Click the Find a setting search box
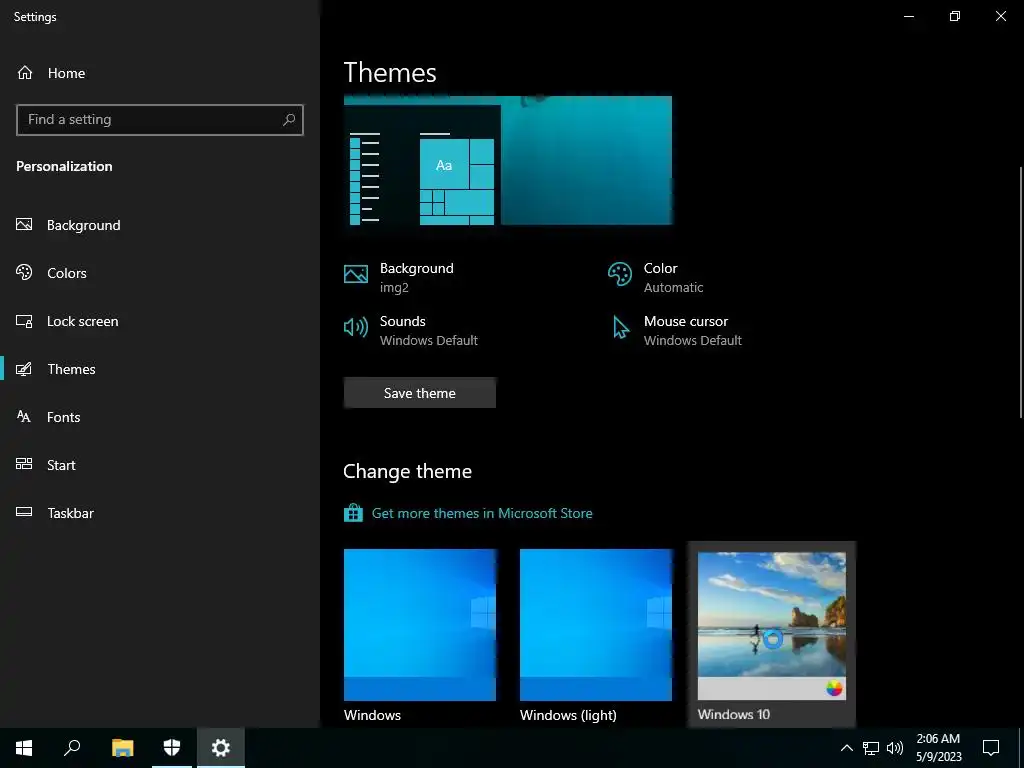 click(x=160, y=120)
